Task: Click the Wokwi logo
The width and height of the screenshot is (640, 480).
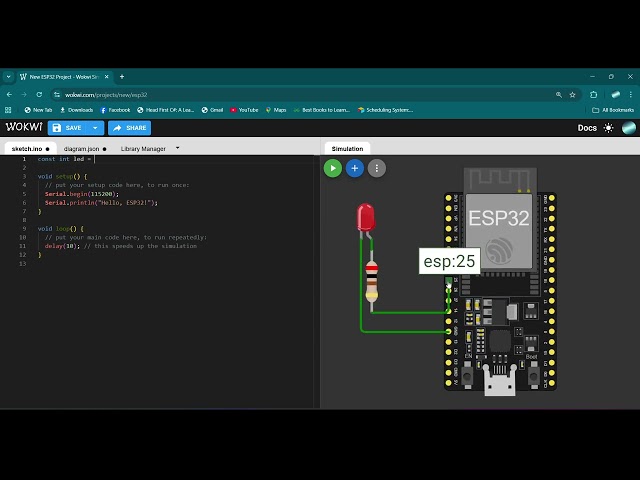Action: (x=24, y=127)
